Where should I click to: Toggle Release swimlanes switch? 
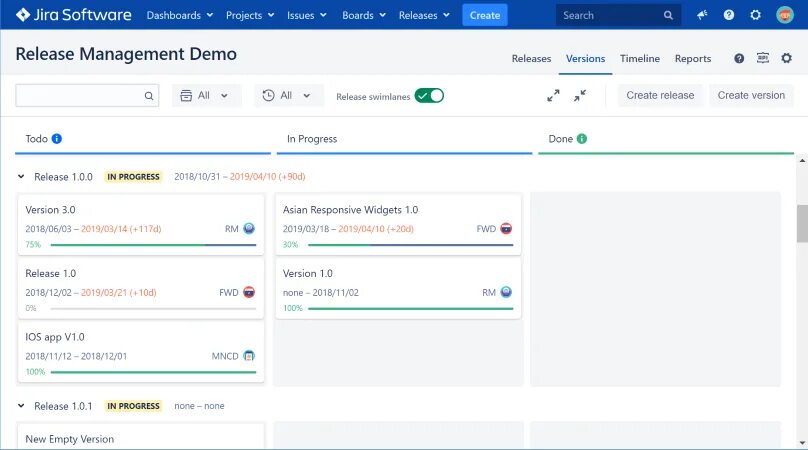pyautogui.click(x=429, y=96)
